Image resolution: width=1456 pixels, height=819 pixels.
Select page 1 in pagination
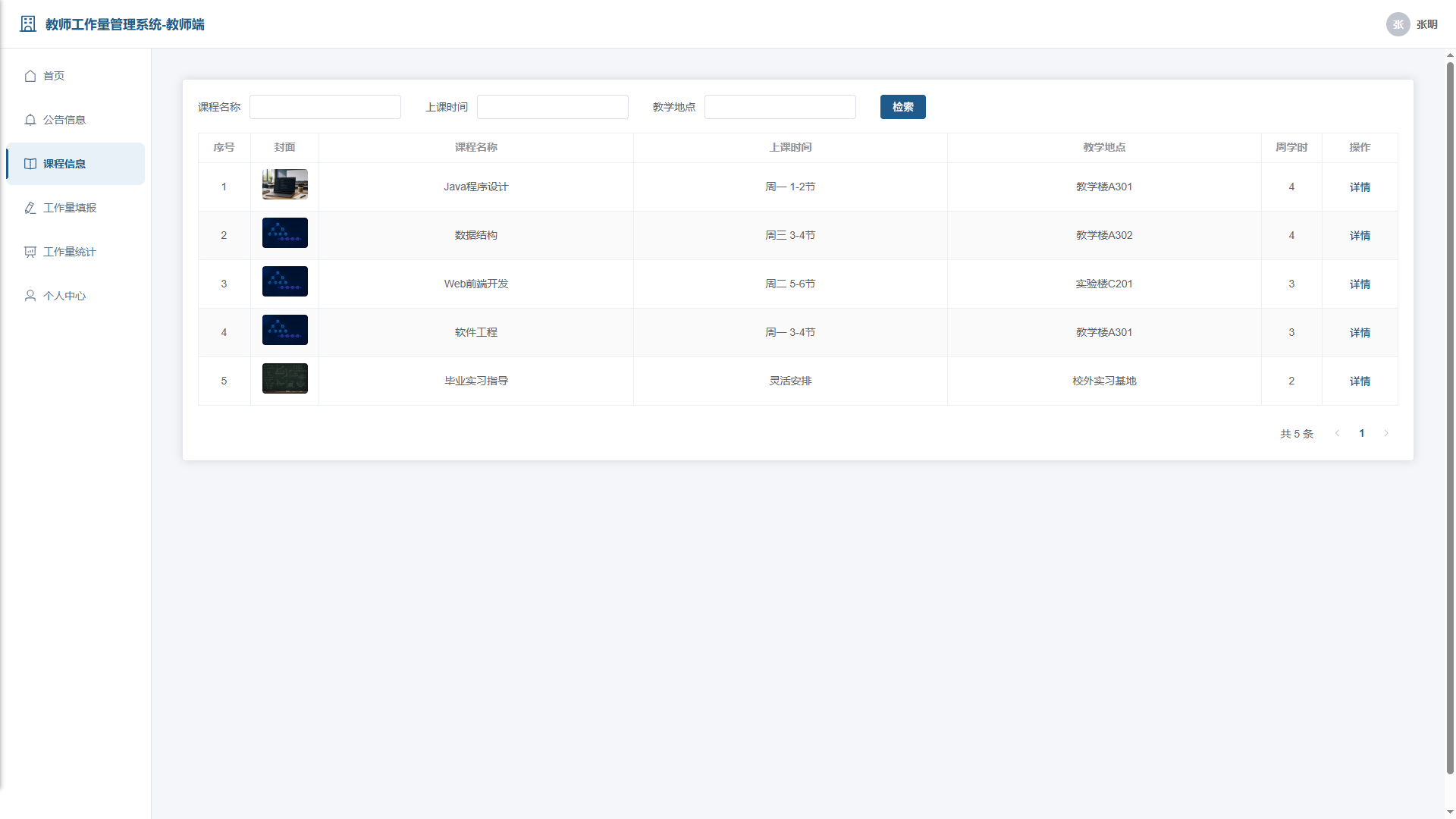(x=1362, y=433)
